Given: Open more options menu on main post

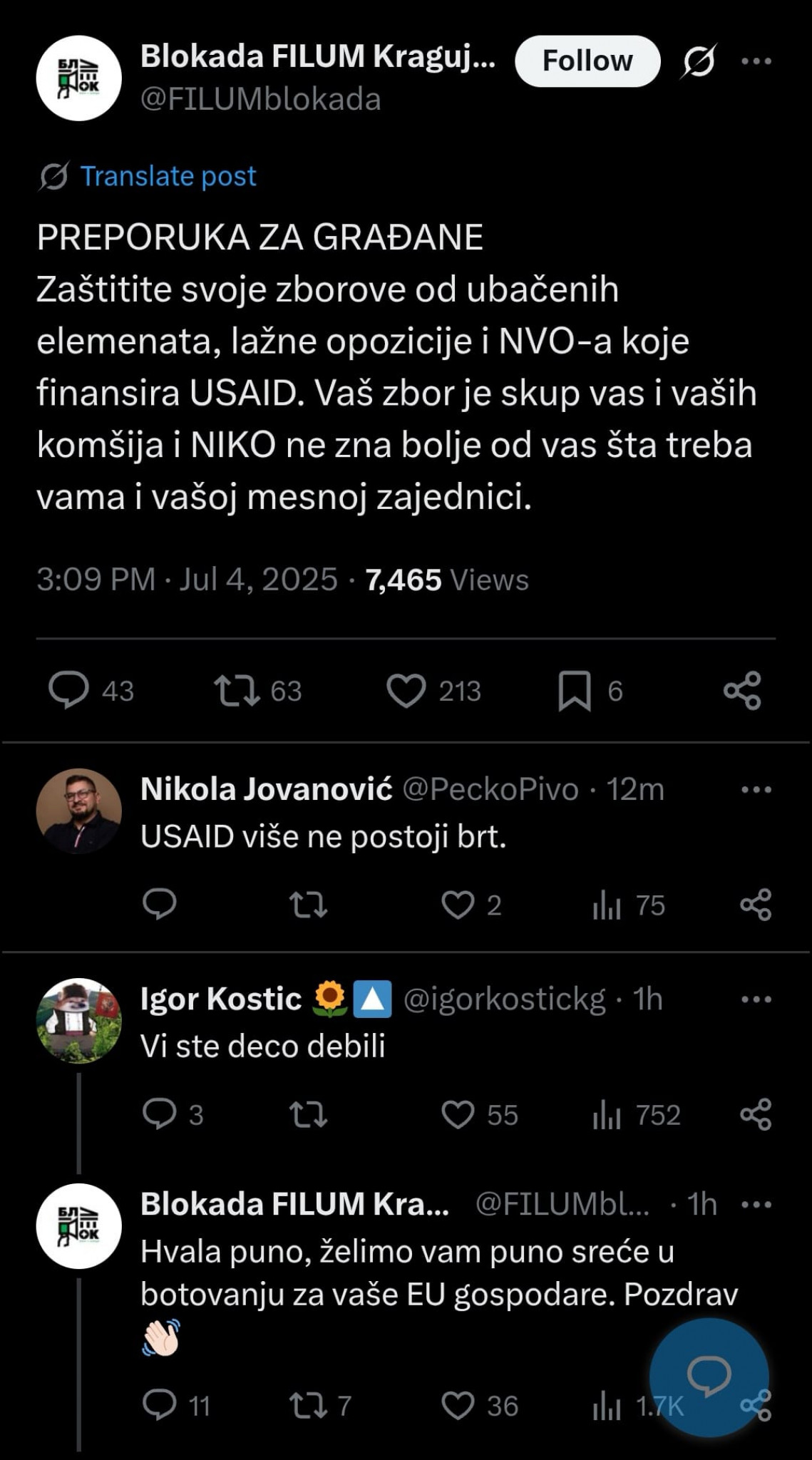Looking at the screenshot, I should [756, 61].
